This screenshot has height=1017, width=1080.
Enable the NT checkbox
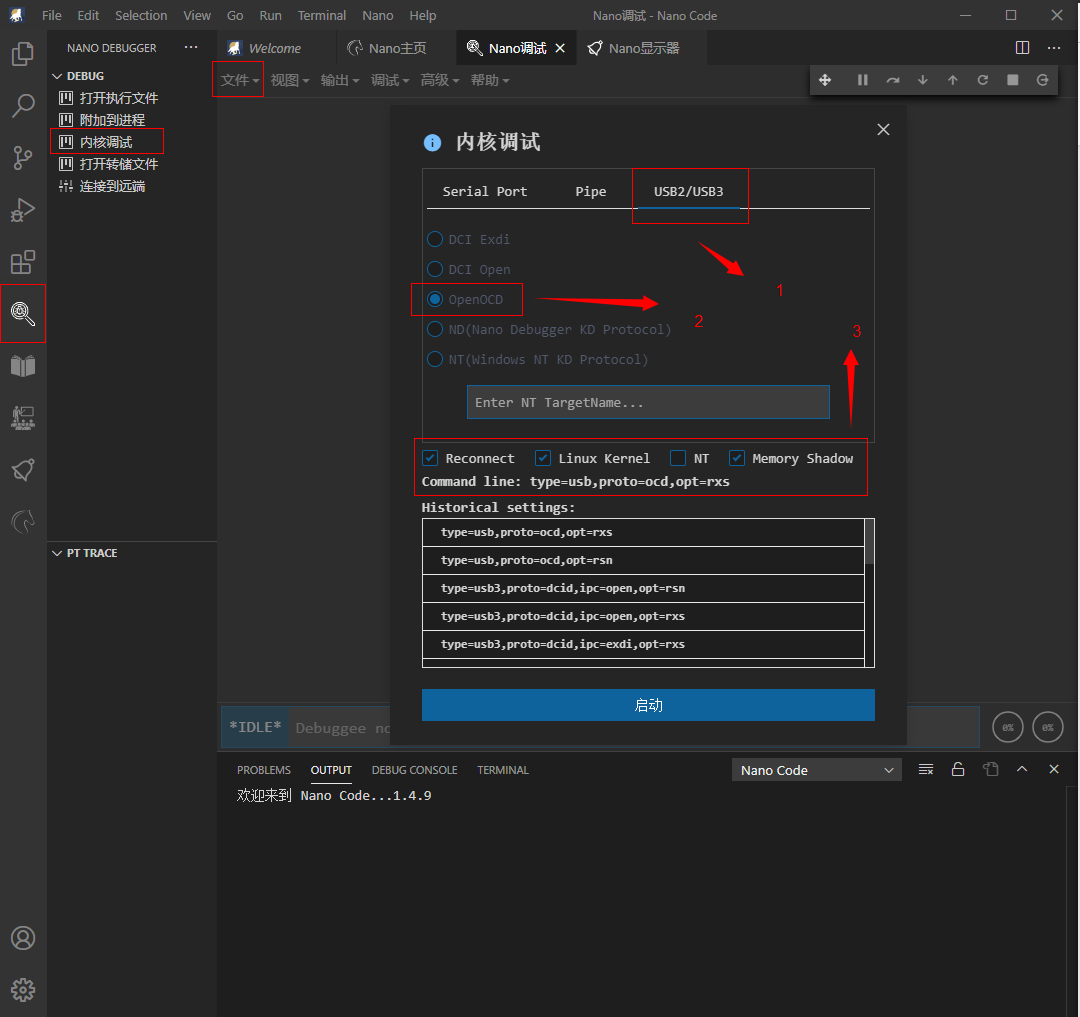pos(678,458)
